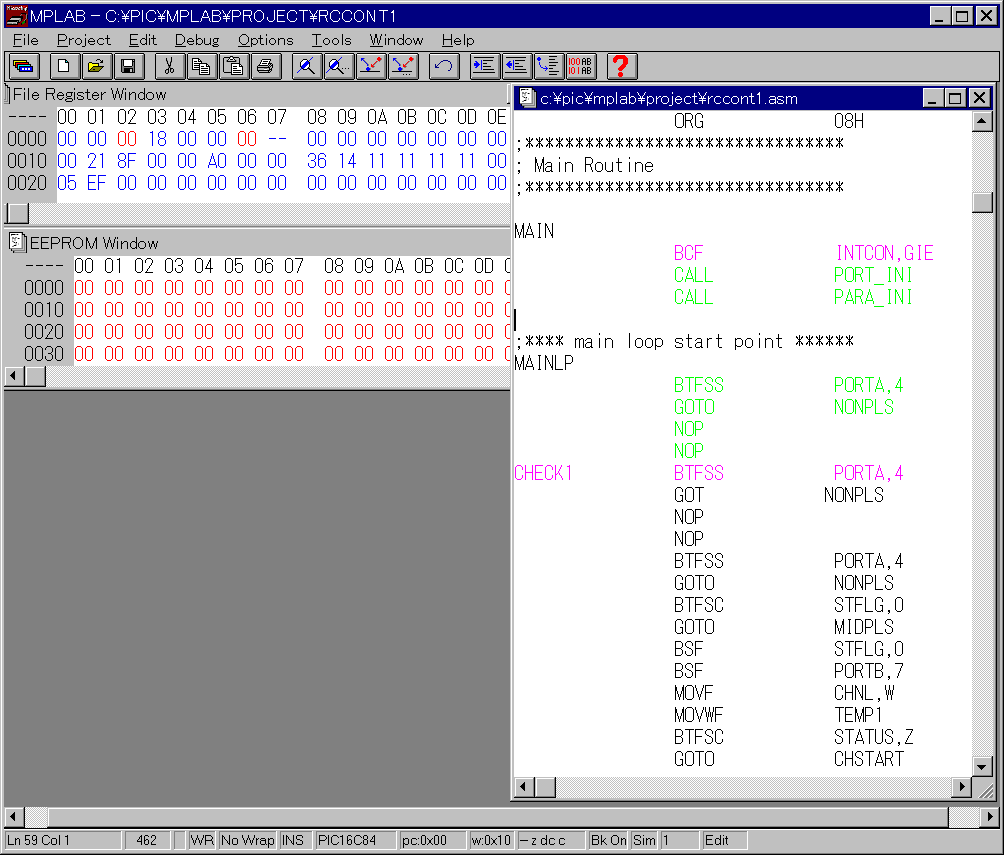This screenshot has height=855, width=1004.
Task: Click File Register value A0
Action: tap(217, 161)
